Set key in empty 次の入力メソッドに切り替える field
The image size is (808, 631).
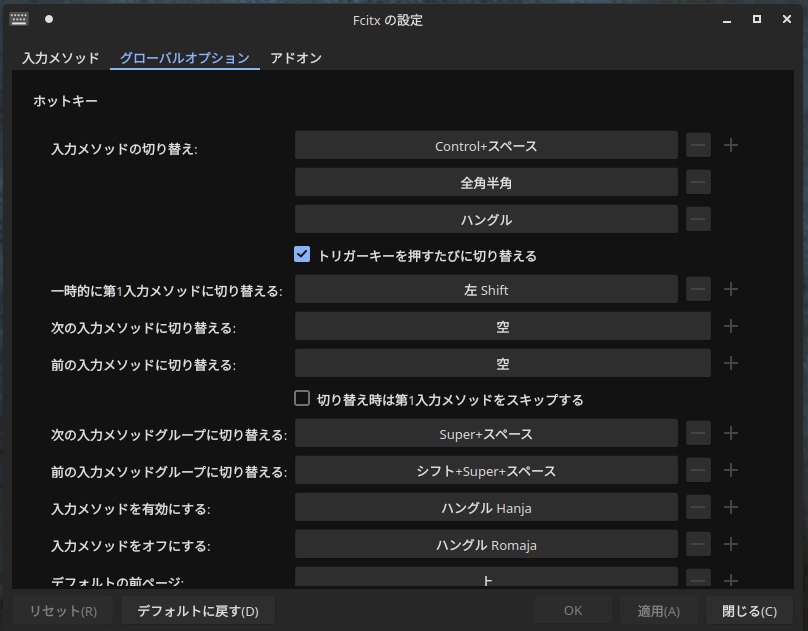click(503, 326)
